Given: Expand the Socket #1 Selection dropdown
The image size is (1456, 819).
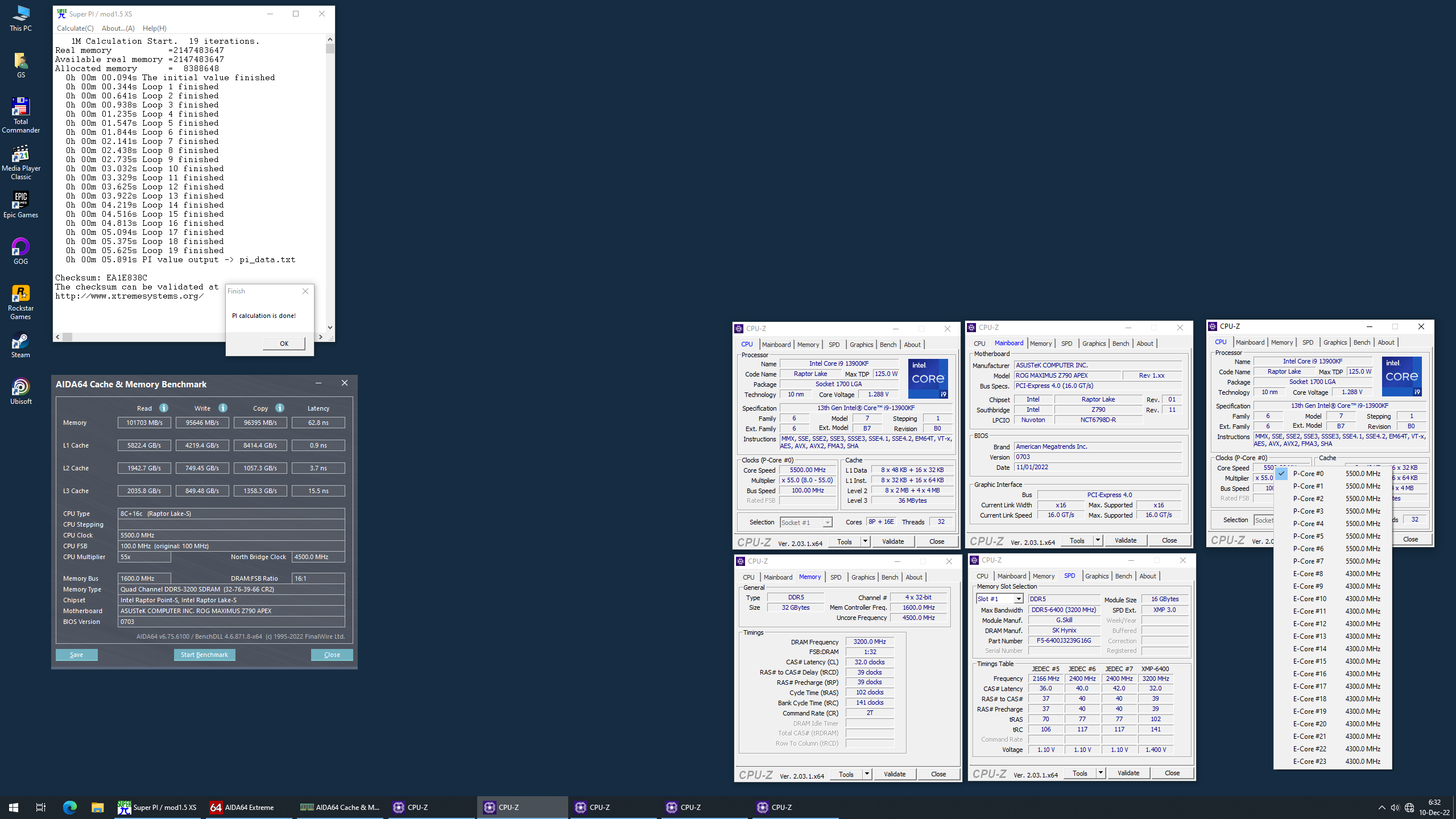Looking at the screenshot, I should 828,522.
